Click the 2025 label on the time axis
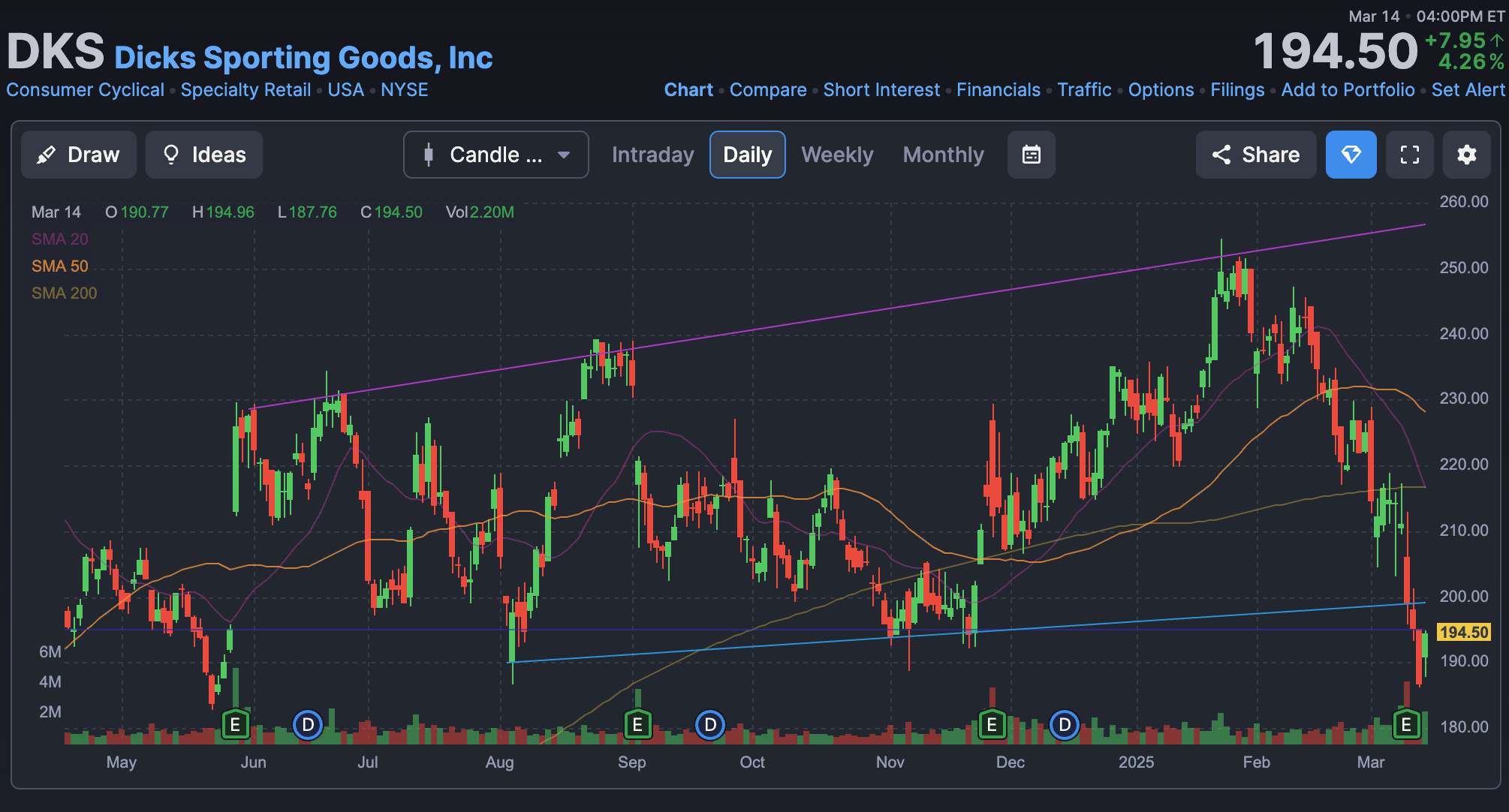This screenshot has height=812, width=1509. pyautogui.click(x=1136, y=762)
